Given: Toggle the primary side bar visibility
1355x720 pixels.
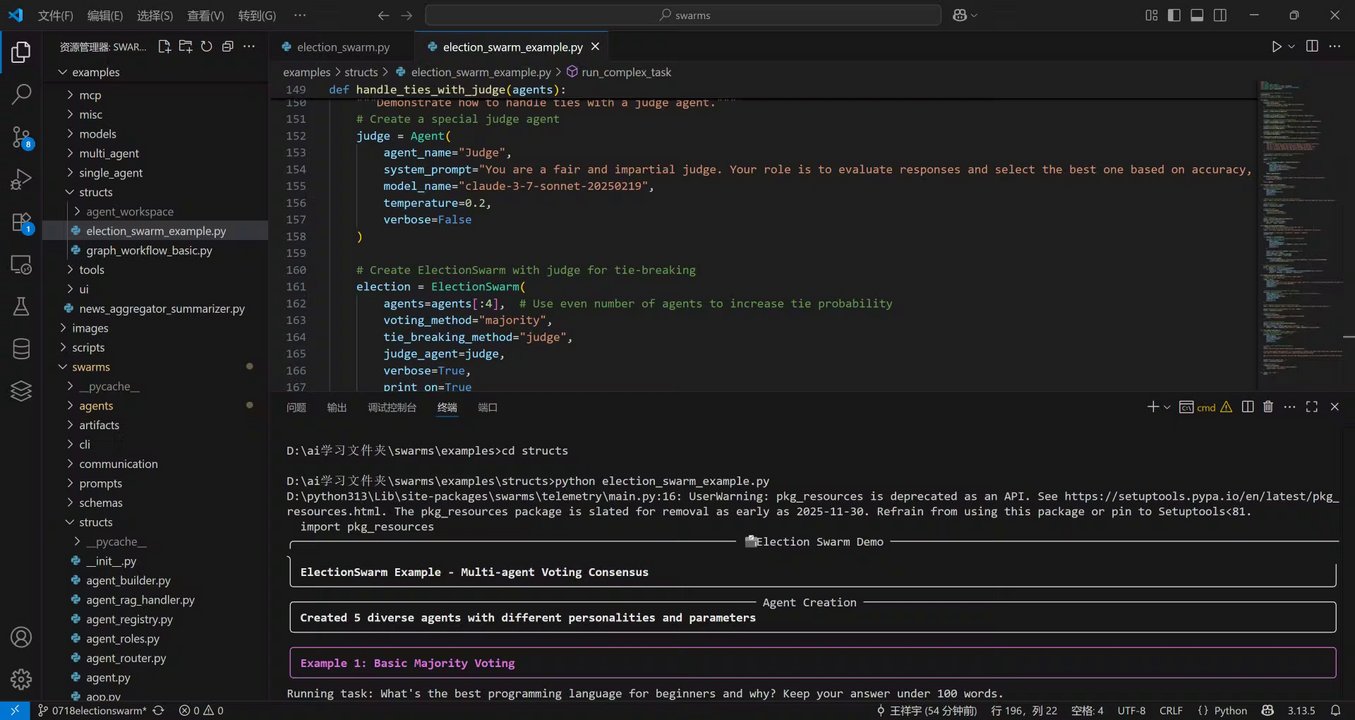Looking at the screenshot, I should (x=1174, y=15).
